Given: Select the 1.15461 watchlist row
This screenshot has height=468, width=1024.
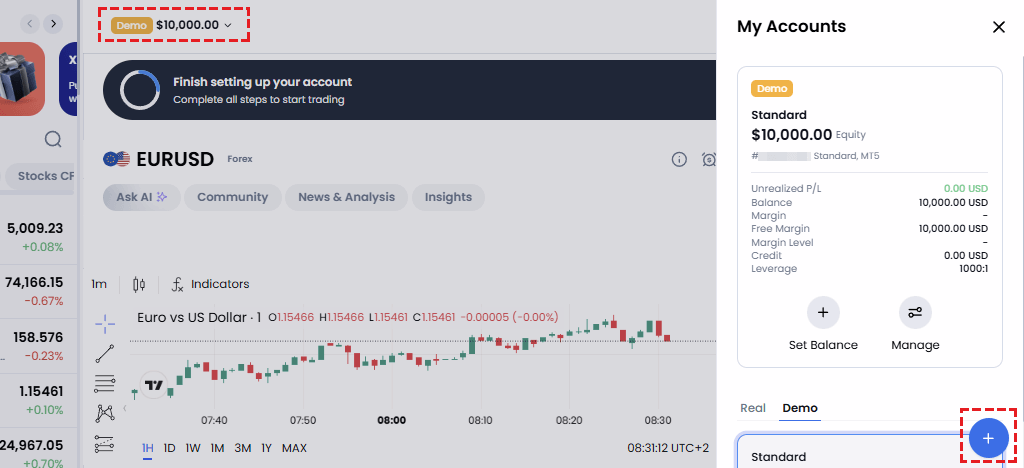Looking at the screenshot, I should [39, 400].
